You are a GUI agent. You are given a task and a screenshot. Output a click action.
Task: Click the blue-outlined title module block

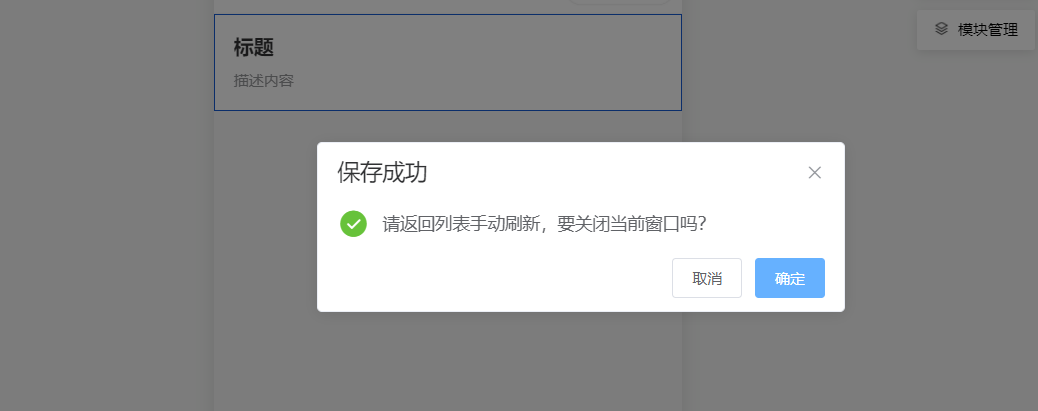coord(448,62)
